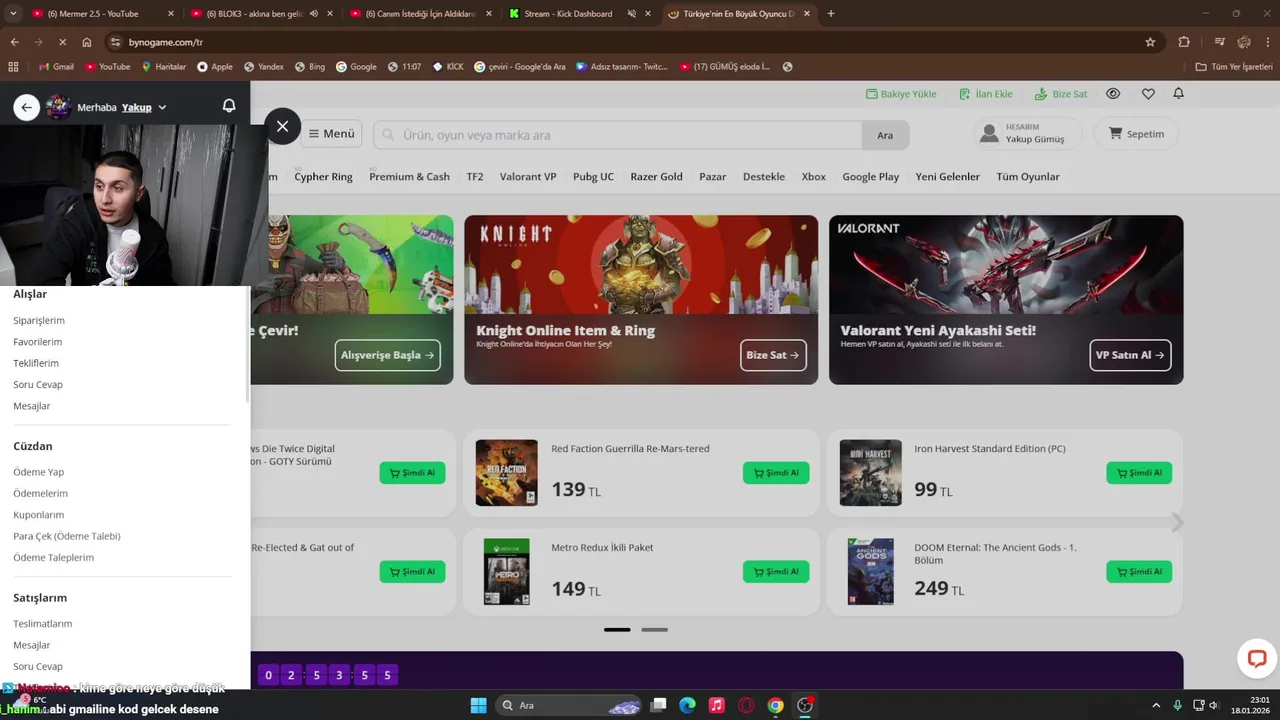1280x720 pixels.
Task: Open Teslimatlarım under Satışlarım
Action: [43, 624]
